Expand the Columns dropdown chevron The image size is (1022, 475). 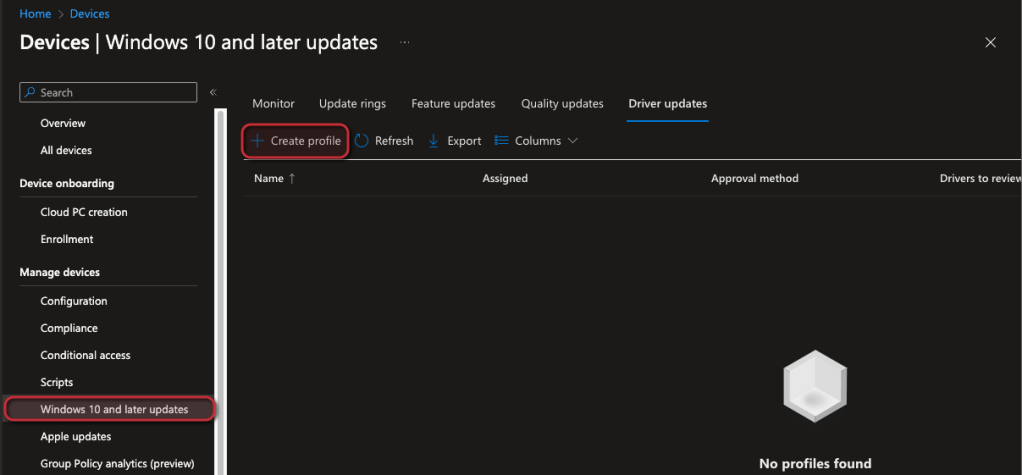pos(573,141)
